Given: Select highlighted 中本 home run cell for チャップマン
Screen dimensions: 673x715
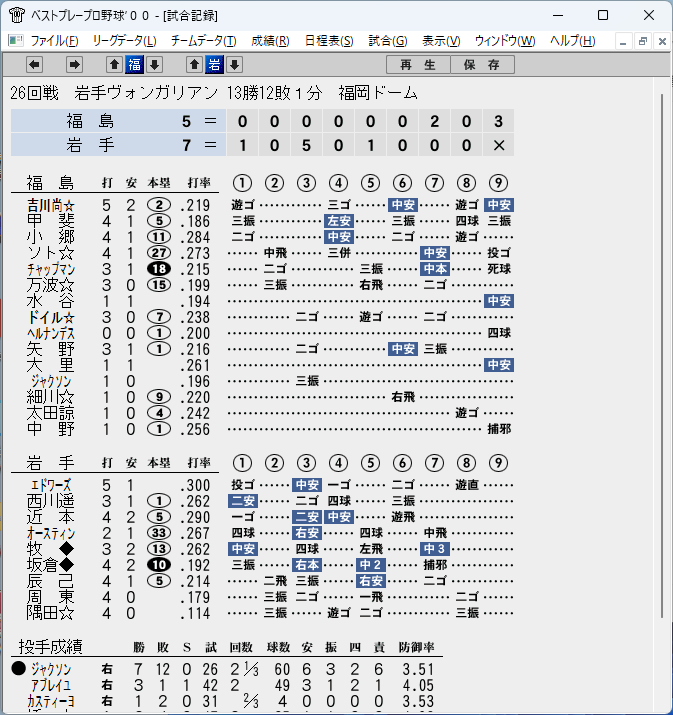Looking at the screenshot, I should tap(435, 269).
